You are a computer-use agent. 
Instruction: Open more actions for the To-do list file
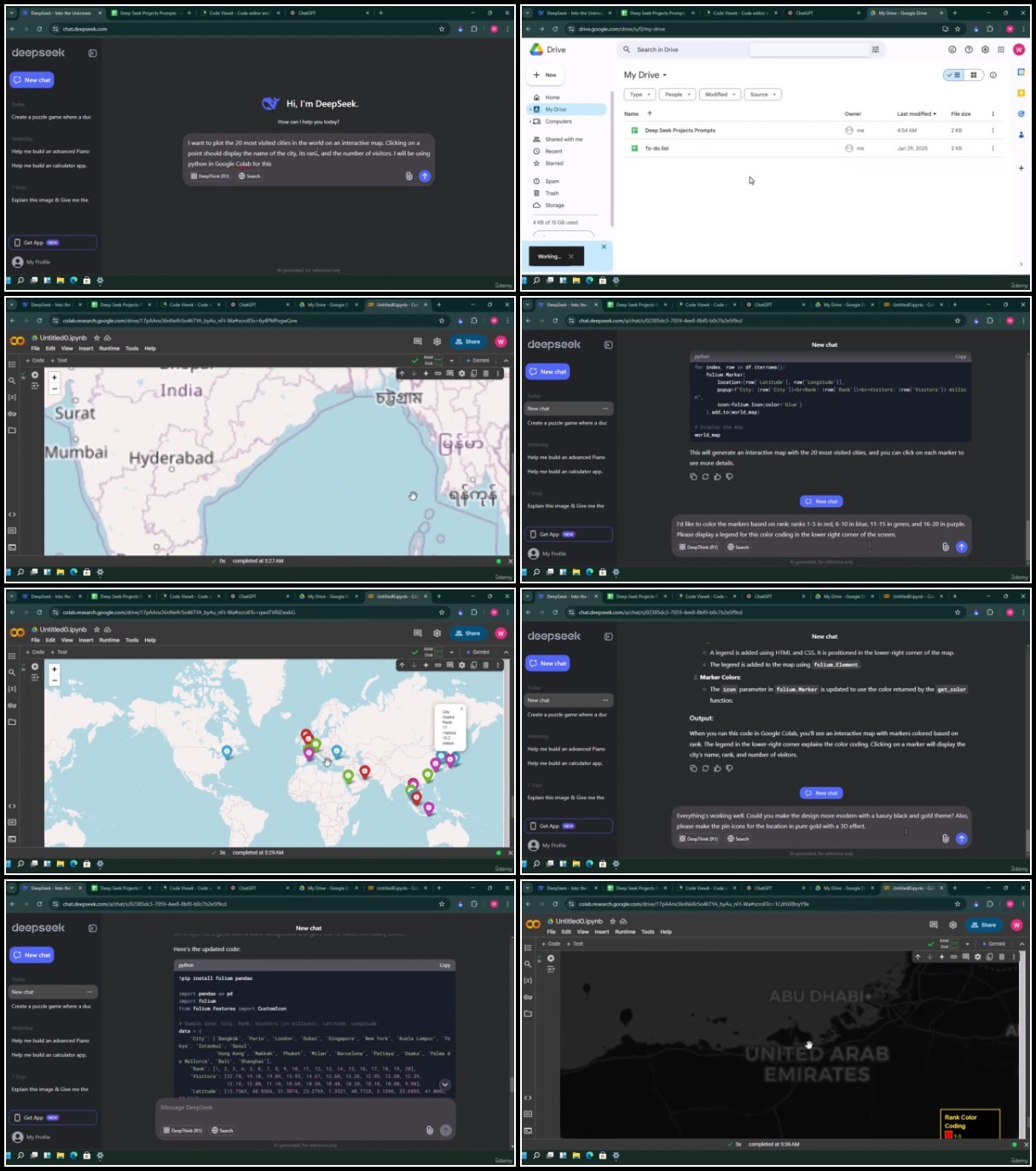(x=993, y=148)
